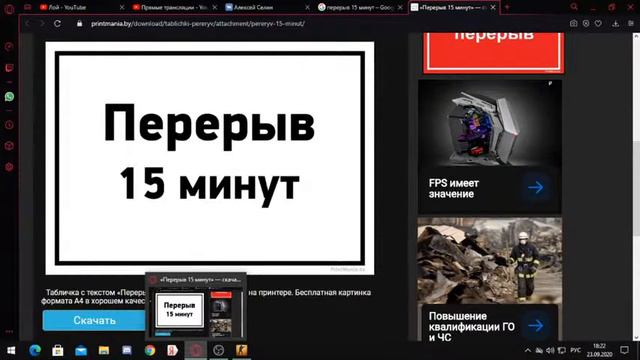Show hidden system tray icons
This screenshot has height=360, width=640.
[528, 350]
